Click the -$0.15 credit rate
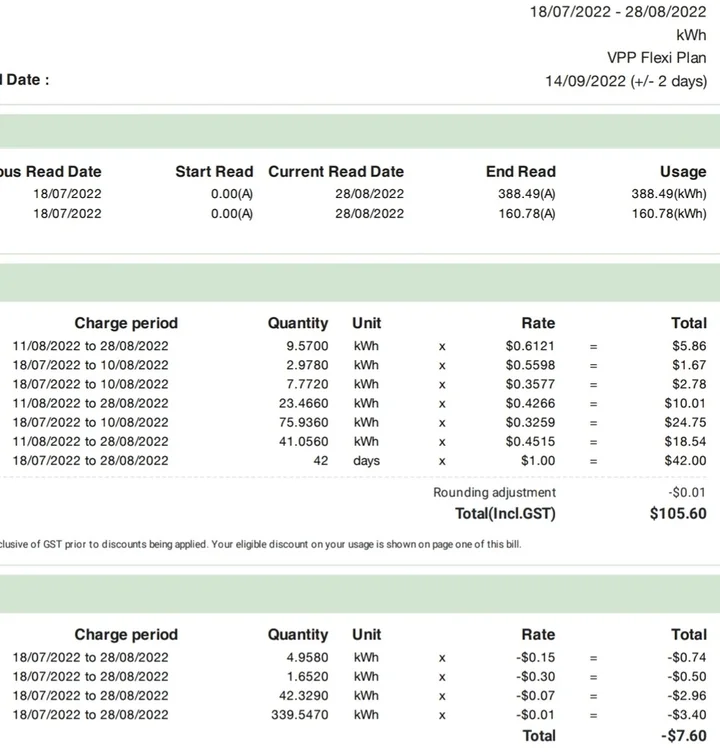Image resolution: width=720 pixels, height=754 pixels. (x=535, y=658)
